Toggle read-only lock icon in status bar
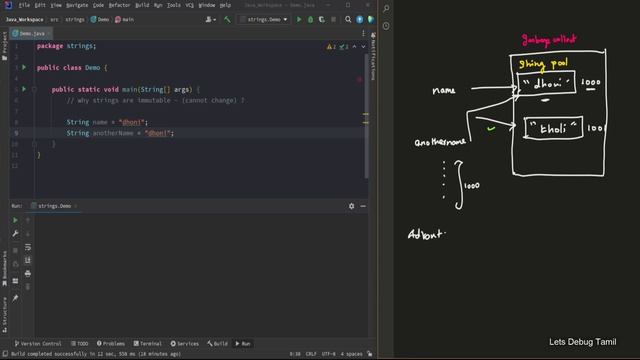Screen dimensions: 640x360 click(370, 354)
